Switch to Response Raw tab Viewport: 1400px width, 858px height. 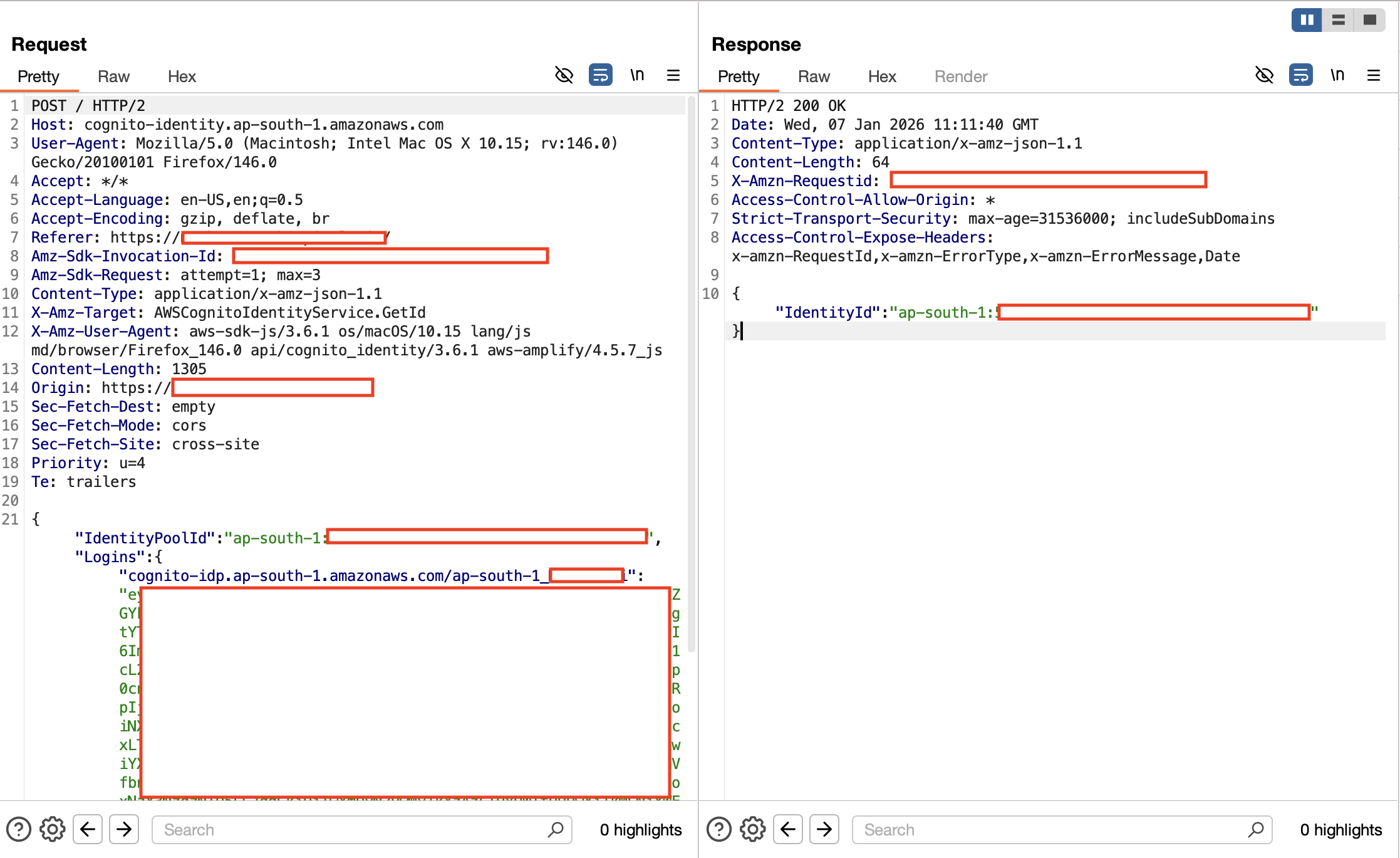814,76
